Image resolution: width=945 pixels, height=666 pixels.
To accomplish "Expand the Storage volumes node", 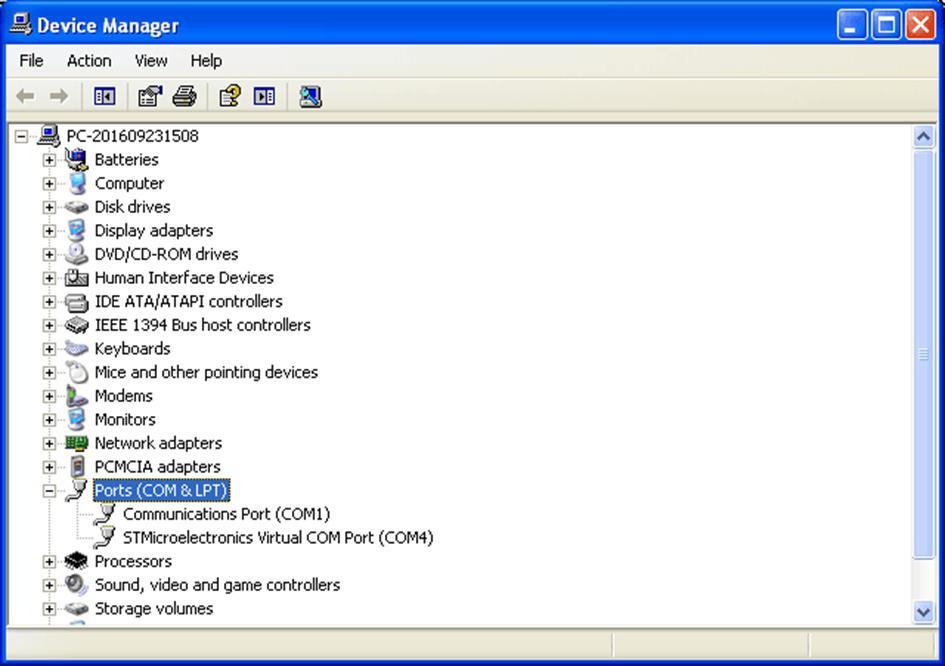I will tap(49, 609).
